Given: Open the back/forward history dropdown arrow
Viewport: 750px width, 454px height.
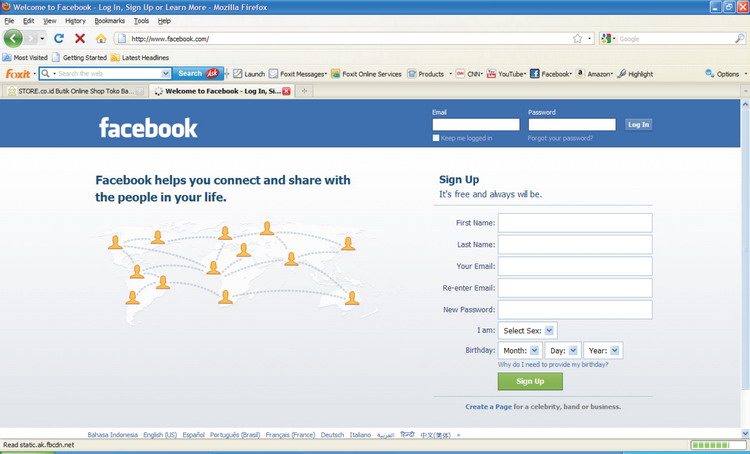Looking at the screenshot, I should [x=43, y=38].
